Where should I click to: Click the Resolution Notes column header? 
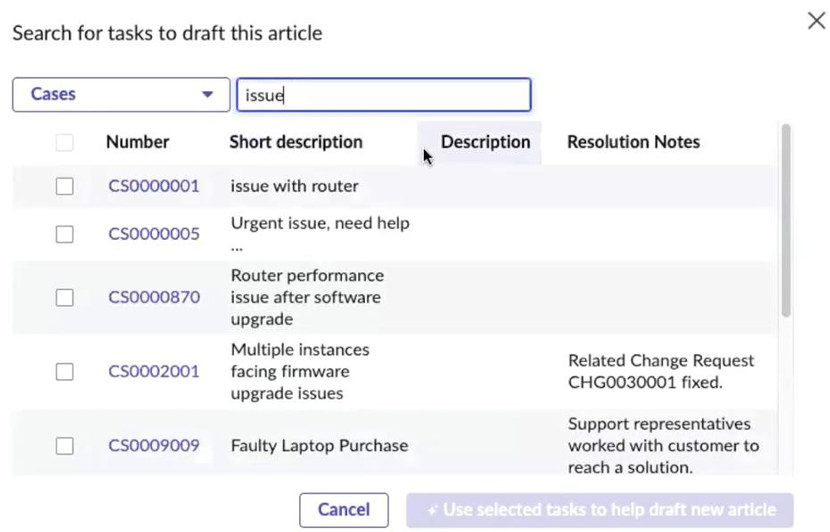tap(634, 142)
